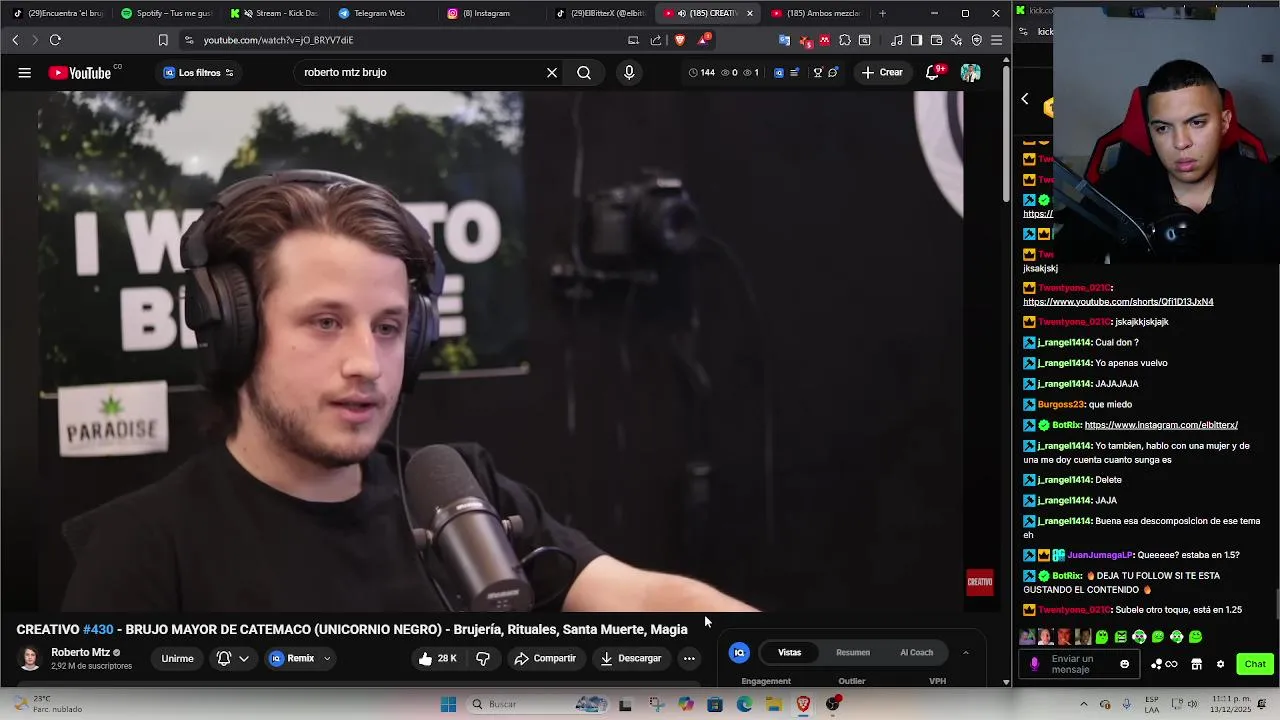1280x720 pixels.
Task: Switch to the Spotify tab
Action: pos(165,13)
